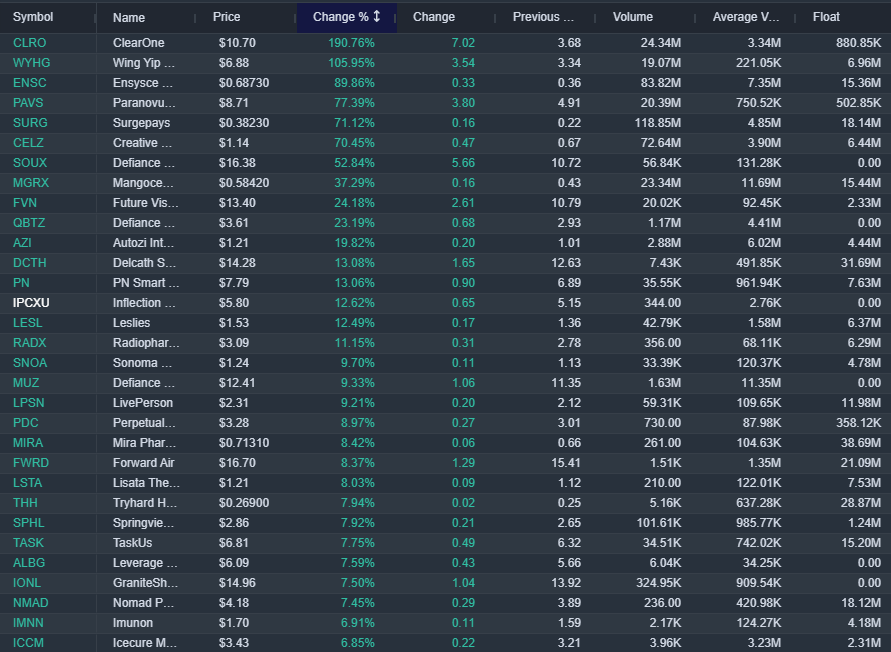Click the 105.95% change value
The width and height of the screenshot is (891, 652).
coord(351,63)
